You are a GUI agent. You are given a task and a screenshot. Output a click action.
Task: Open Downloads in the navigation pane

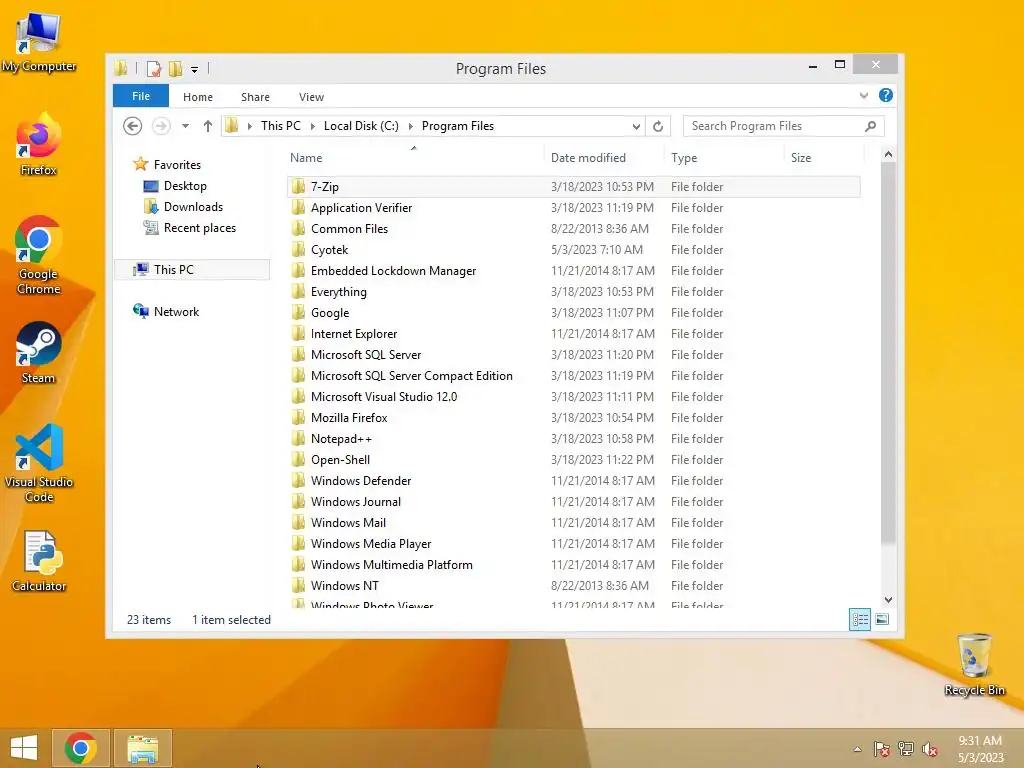pyautogui.click(x=193, y=207)
